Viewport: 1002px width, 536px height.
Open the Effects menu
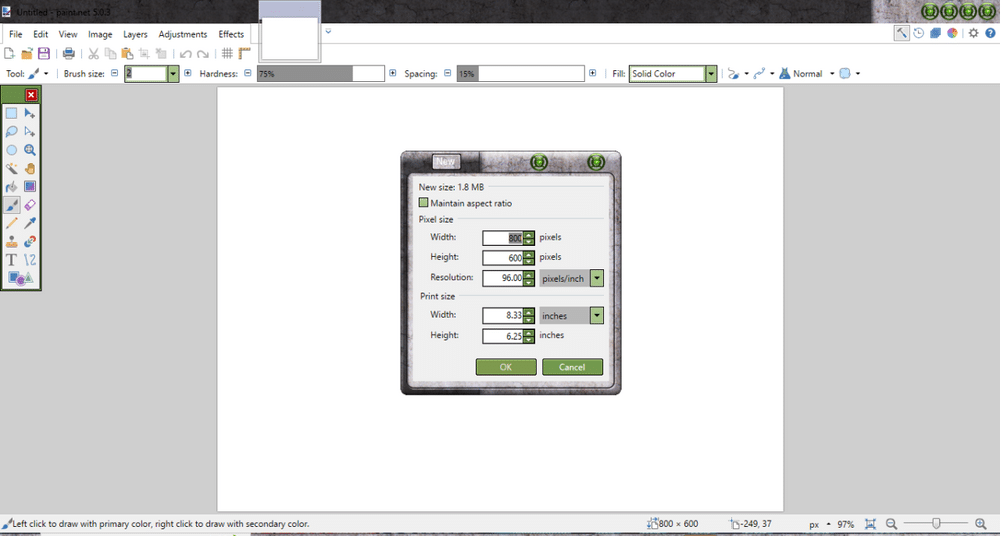point(231,34)
